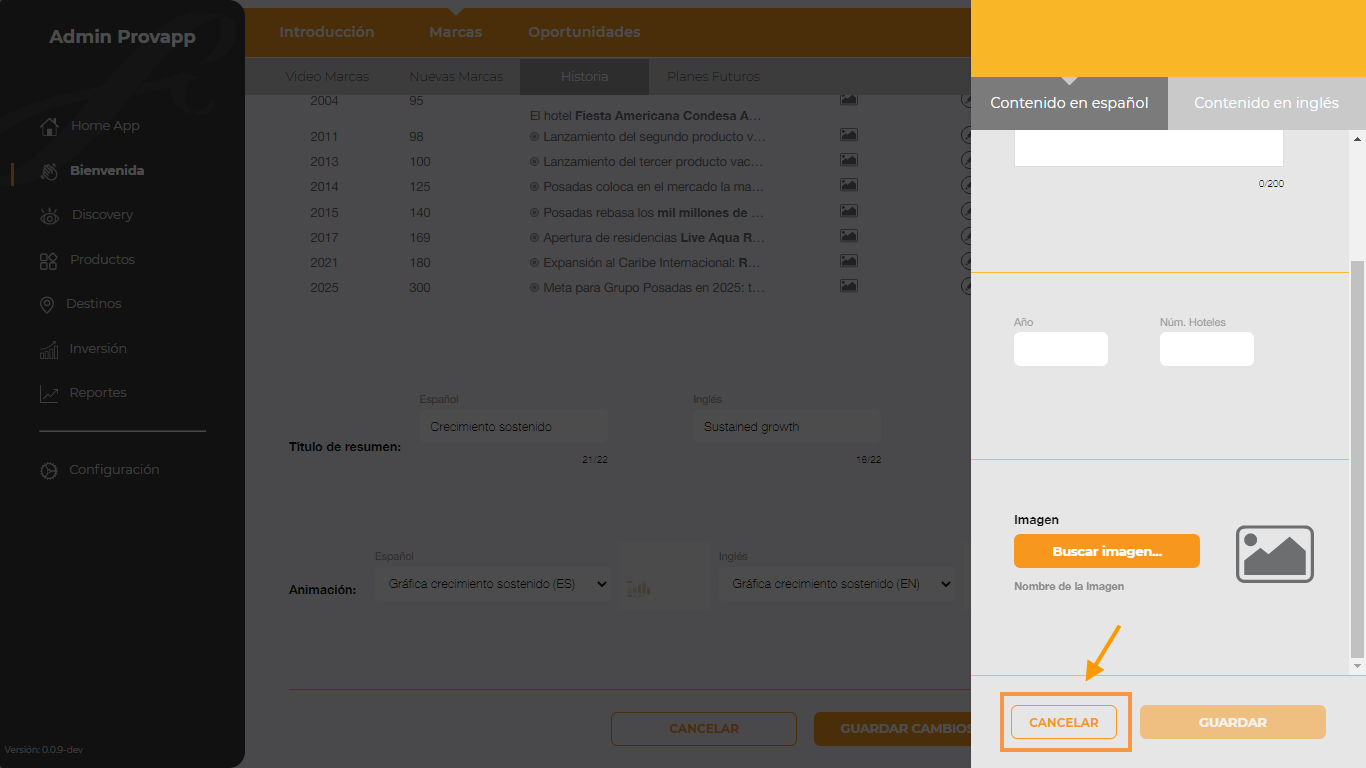Click the image icon in the 2021 row

[849, 261]
